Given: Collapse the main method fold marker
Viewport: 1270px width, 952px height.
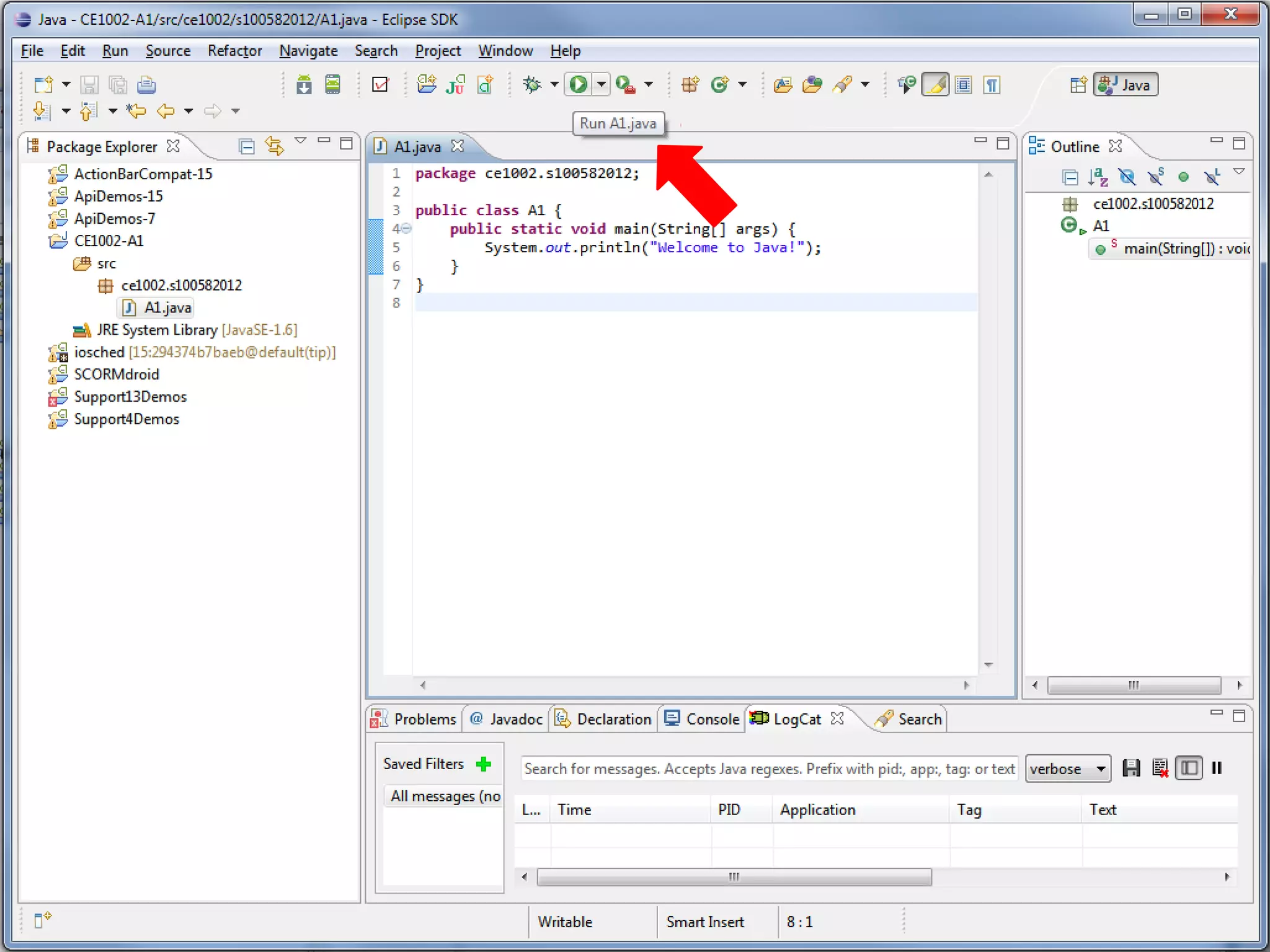Looking at the screenshot, I should [x=406, y=229].
